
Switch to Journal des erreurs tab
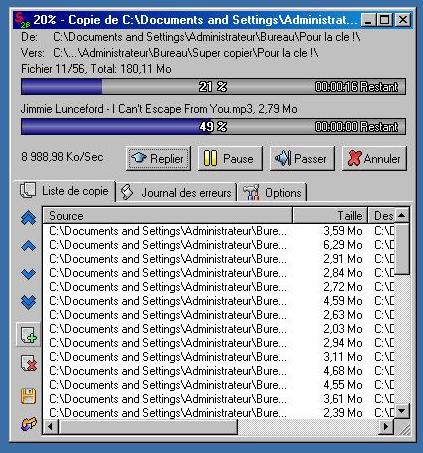click(177, 192)
